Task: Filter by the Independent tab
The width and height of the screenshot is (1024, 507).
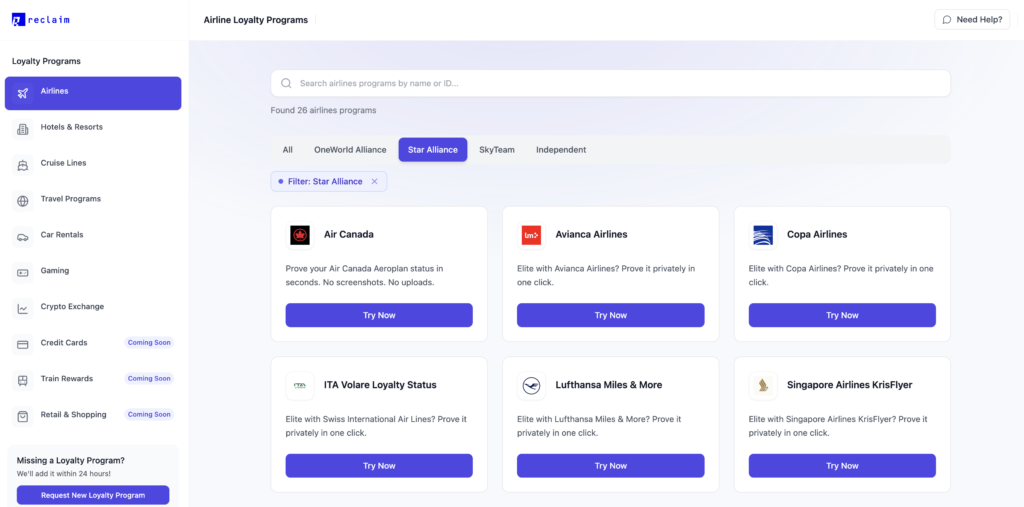Action: (x=561, y=150)
